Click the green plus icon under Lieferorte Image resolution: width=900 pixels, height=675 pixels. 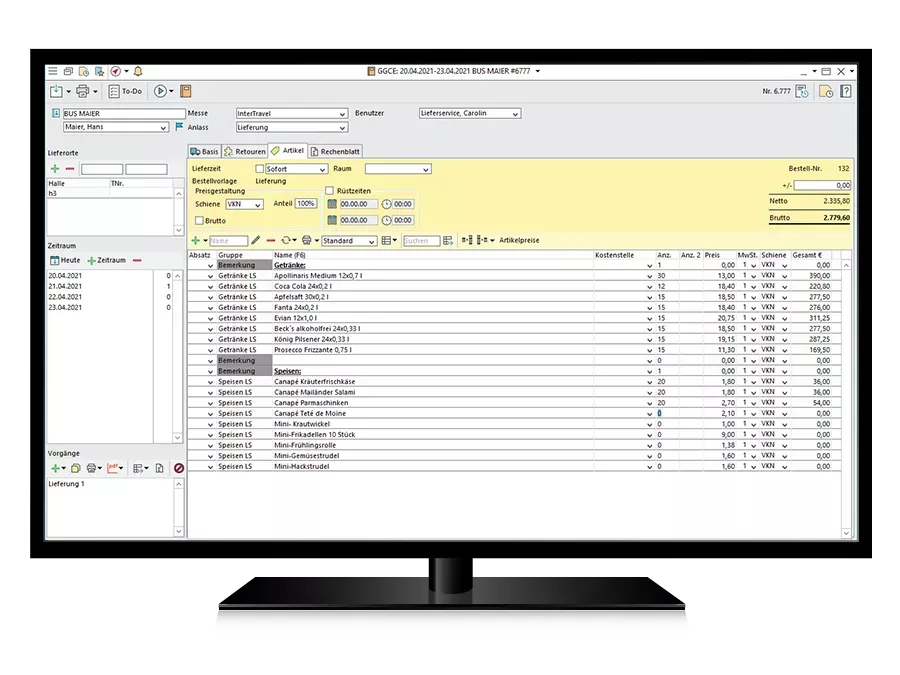pyautogui.click(x=55, y=168)
